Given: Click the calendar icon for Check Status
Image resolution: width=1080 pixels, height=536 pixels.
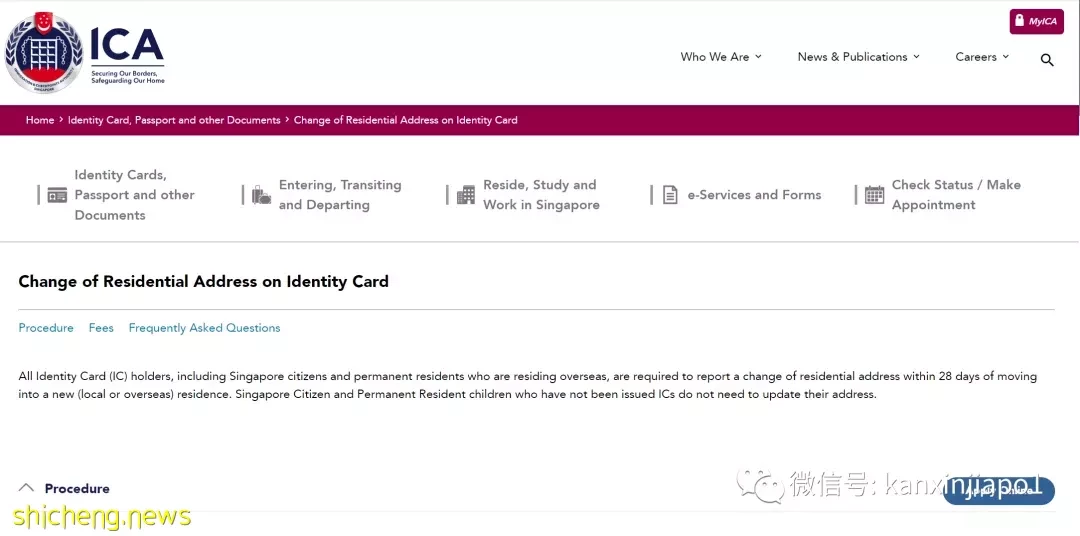Looking at the screenshot, I should (874, 195).
